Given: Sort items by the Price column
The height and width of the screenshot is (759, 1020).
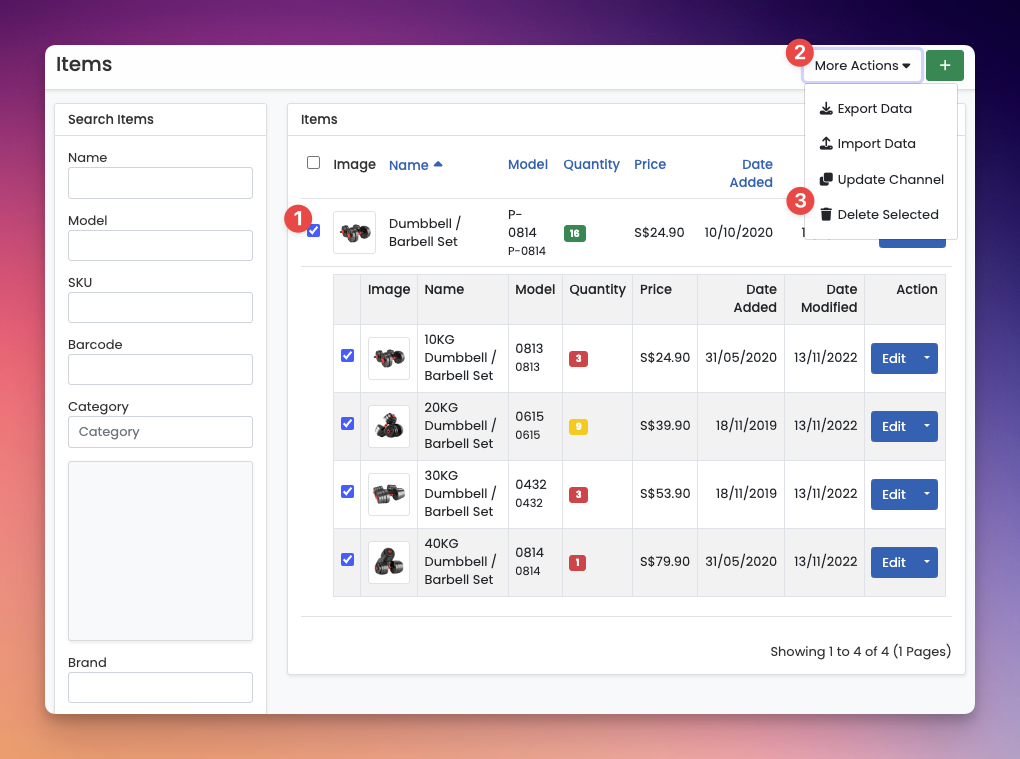Looking at the screenshot, I should pyautogui.click(x=649, y=164).
